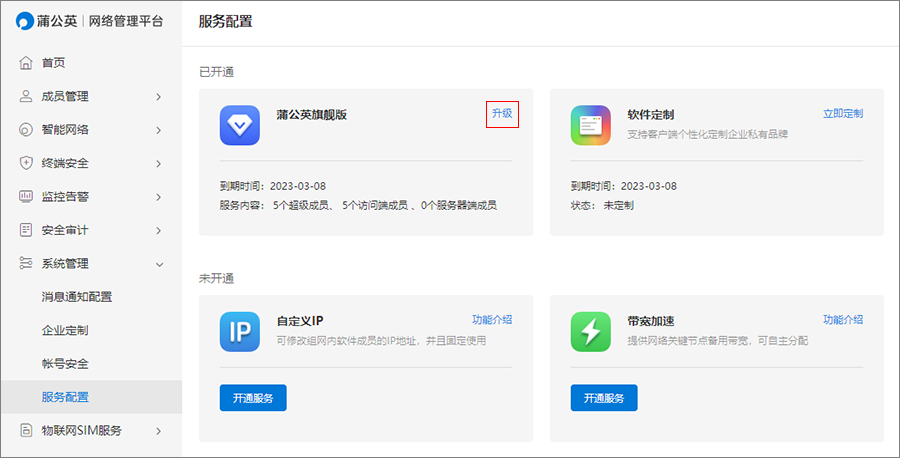Click the 蒲公英 logo icon
Viewport: 900px width, 458px height.
25,22
